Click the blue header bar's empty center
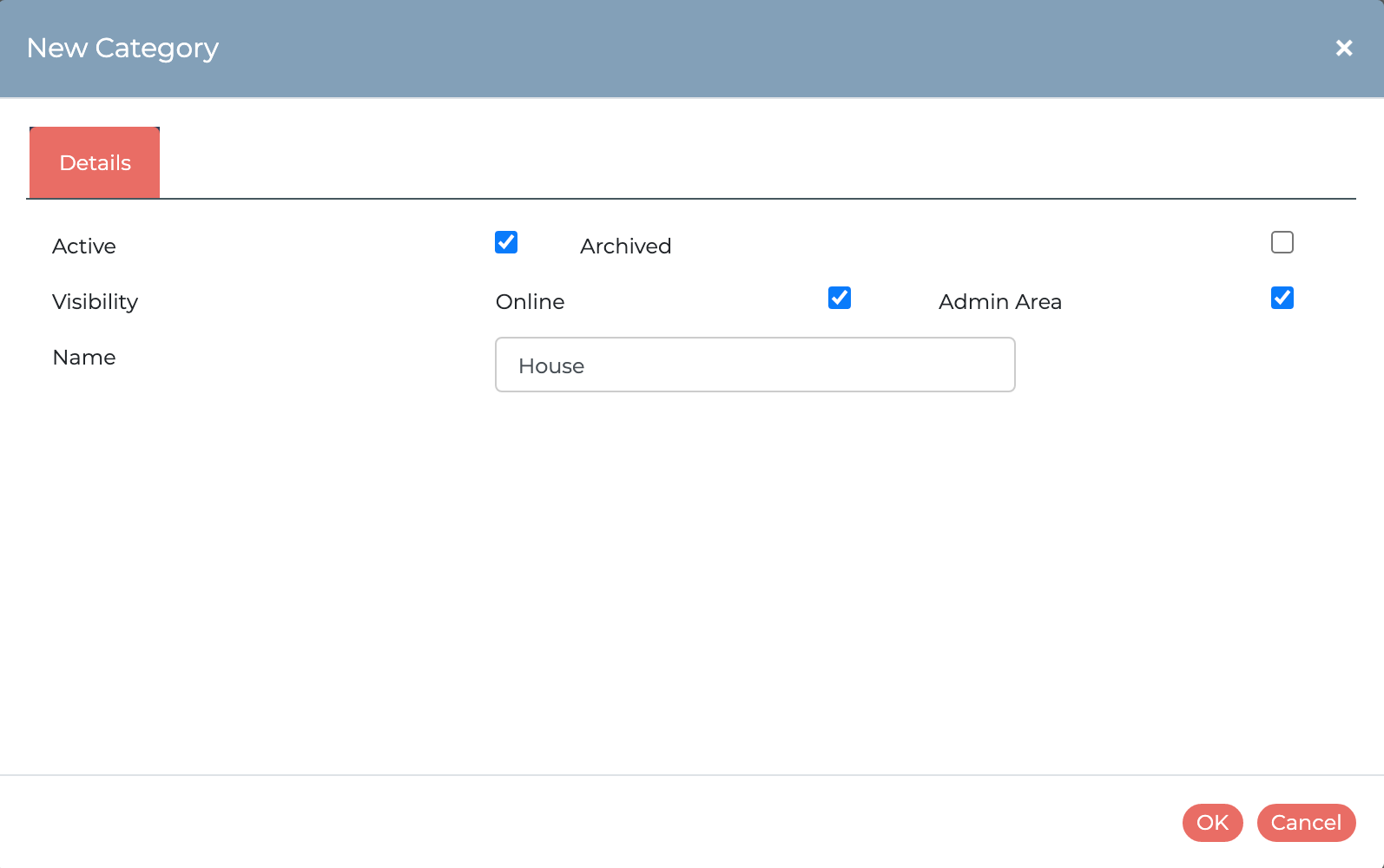The image size is (1384, 868). 695,49
